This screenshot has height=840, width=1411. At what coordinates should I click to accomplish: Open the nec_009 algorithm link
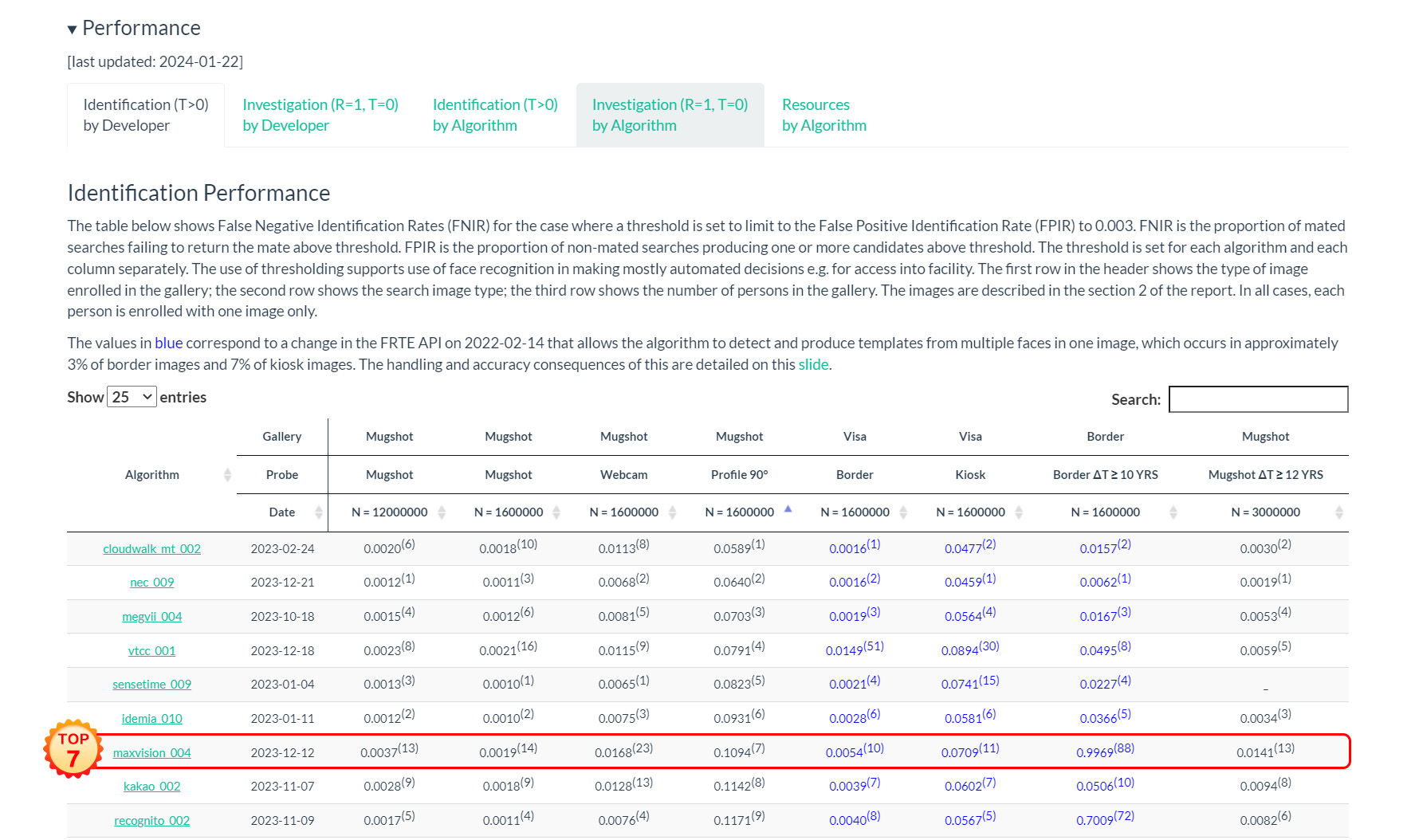click(151, 583)
